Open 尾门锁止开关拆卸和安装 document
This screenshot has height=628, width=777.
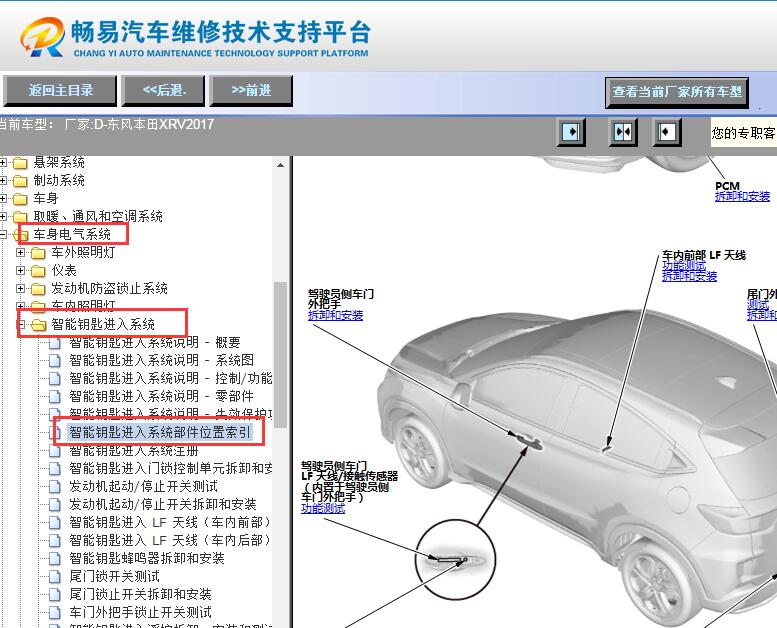pos(140,594)
